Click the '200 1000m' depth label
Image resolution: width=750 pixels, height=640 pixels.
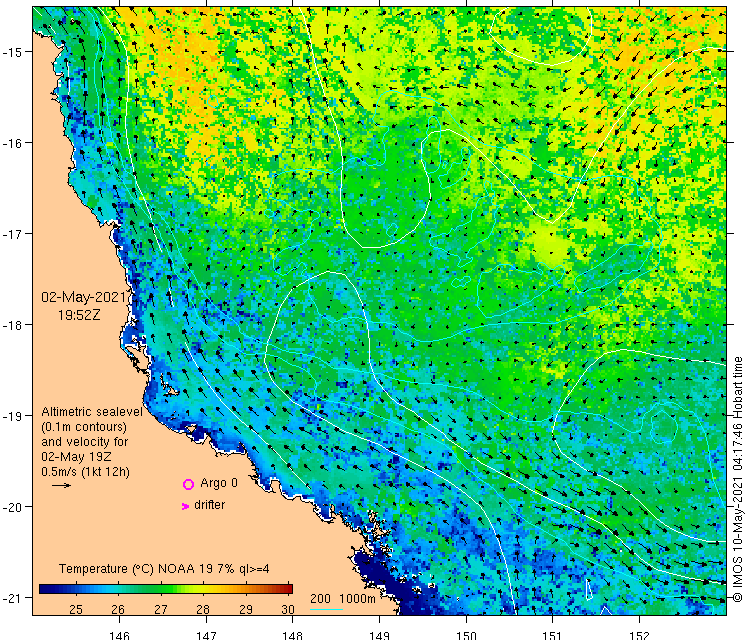342,598
